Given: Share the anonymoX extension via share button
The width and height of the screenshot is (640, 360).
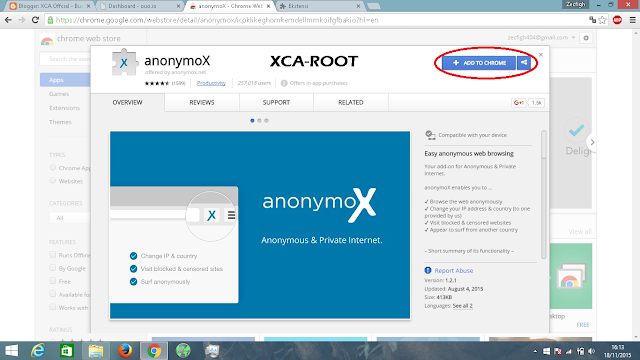Looking at the screenshot, I should 524,63.
